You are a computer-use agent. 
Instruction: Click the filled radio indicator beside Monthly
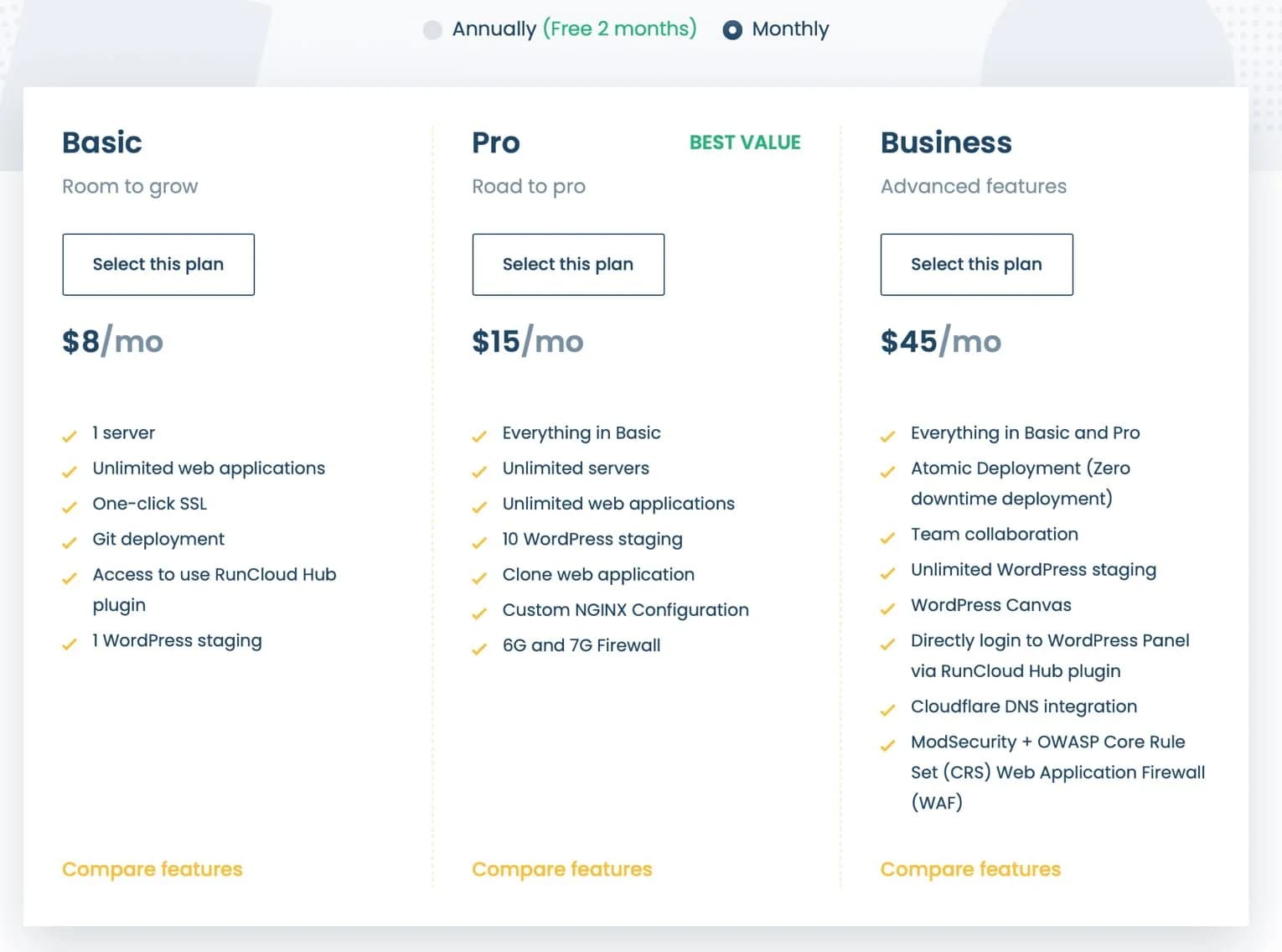tap(732, 29)
